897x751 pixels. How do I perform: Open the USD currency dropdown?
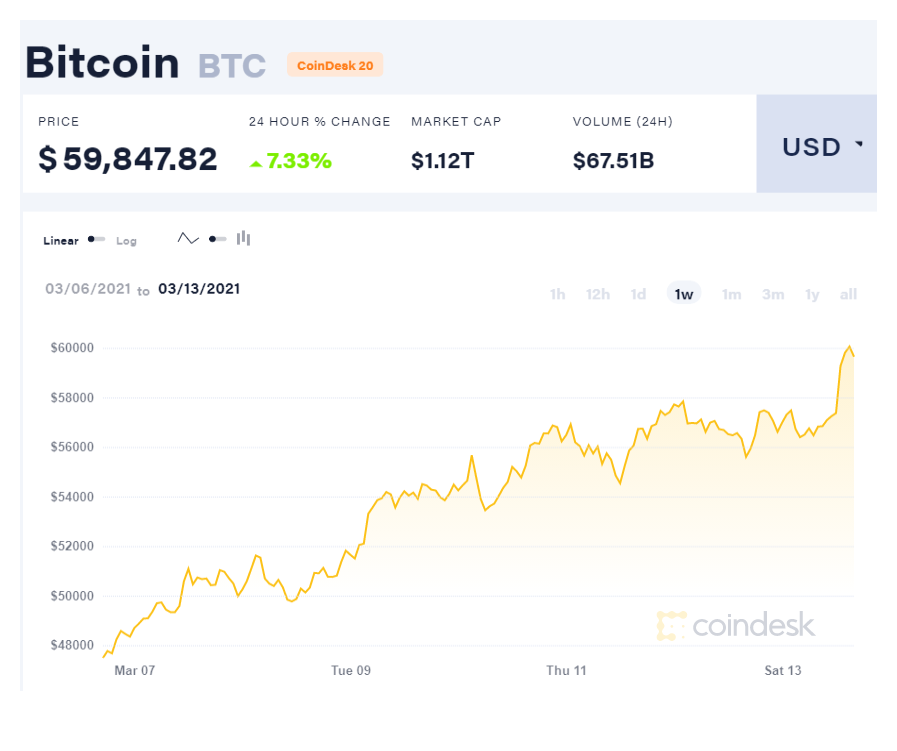[816, 144]
